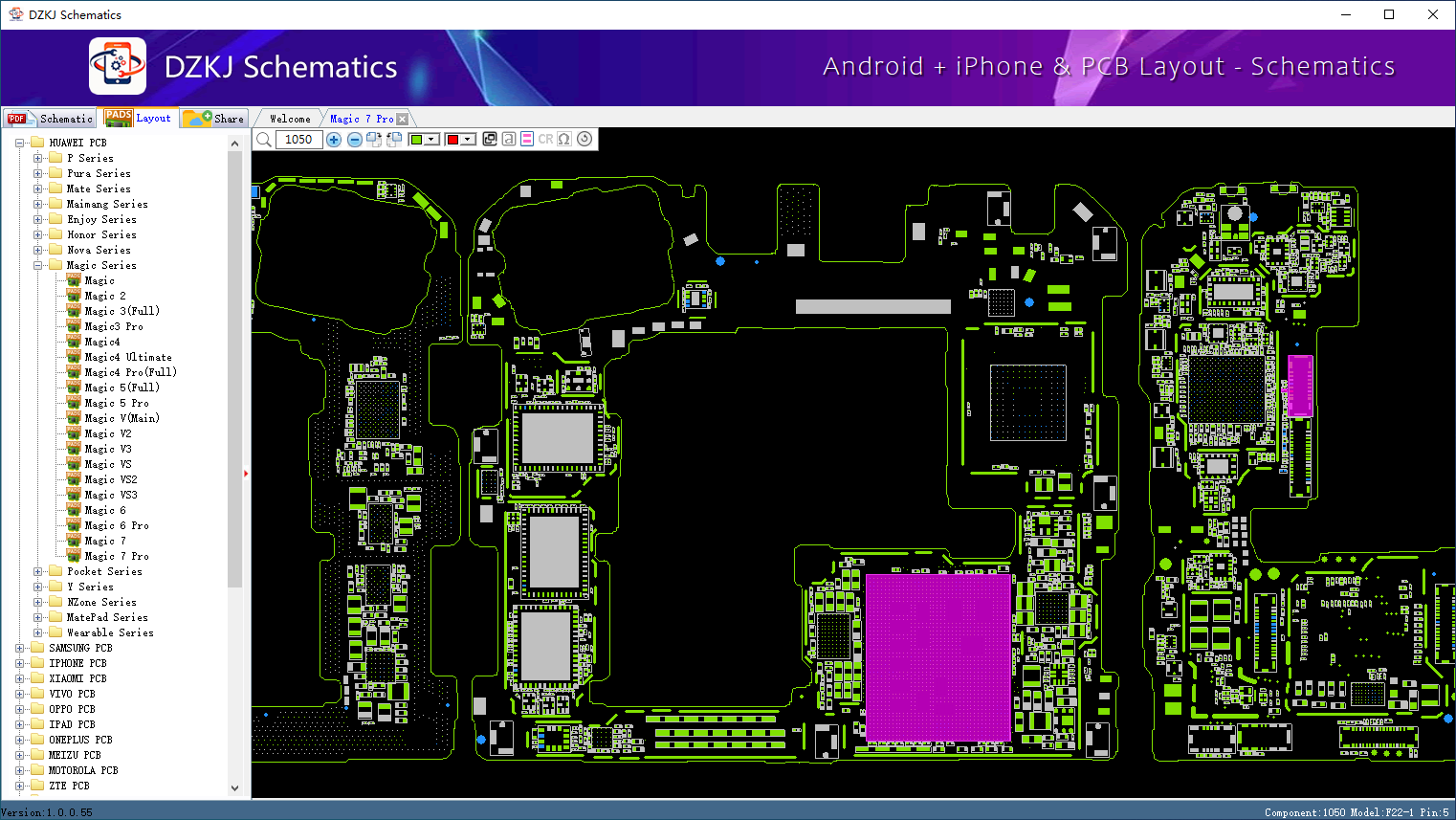Switch to the Layout tab

point(139,118)
